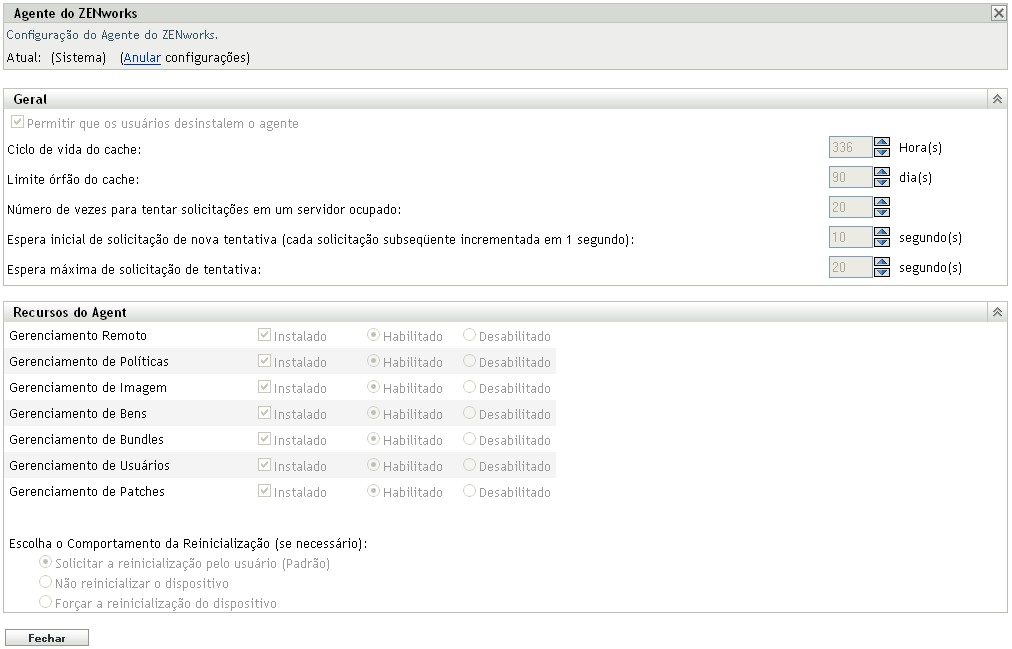Toggle Instalado for Gerenciamento de Patches
This screenshot has height=649, width=1012.
tap(264, 490)
